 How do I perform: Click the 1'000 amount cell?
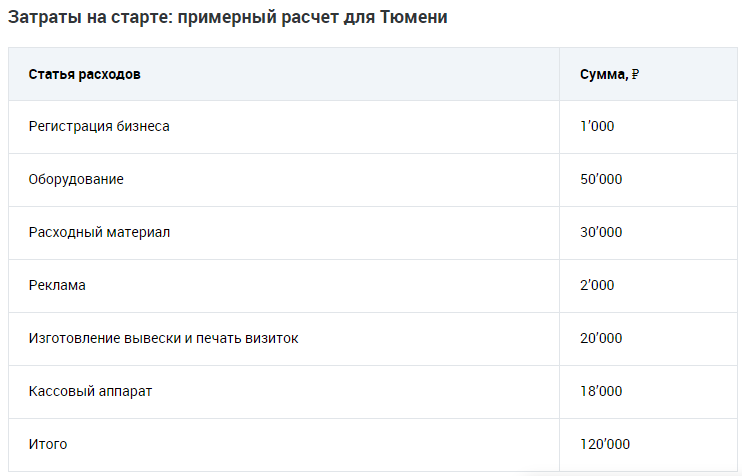[x=597, y=127]
